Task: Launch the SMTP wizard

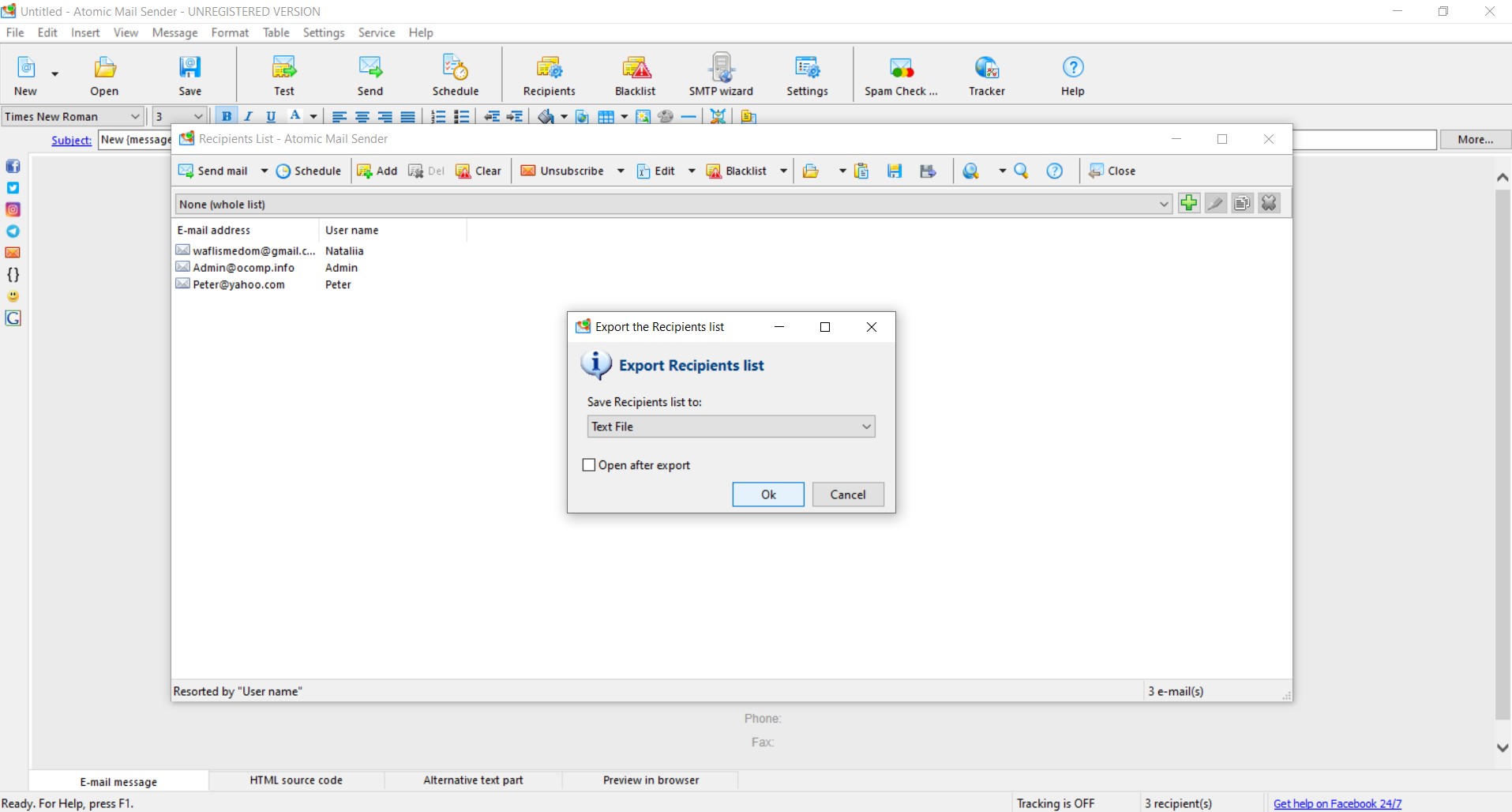Action: click(721, 76)
